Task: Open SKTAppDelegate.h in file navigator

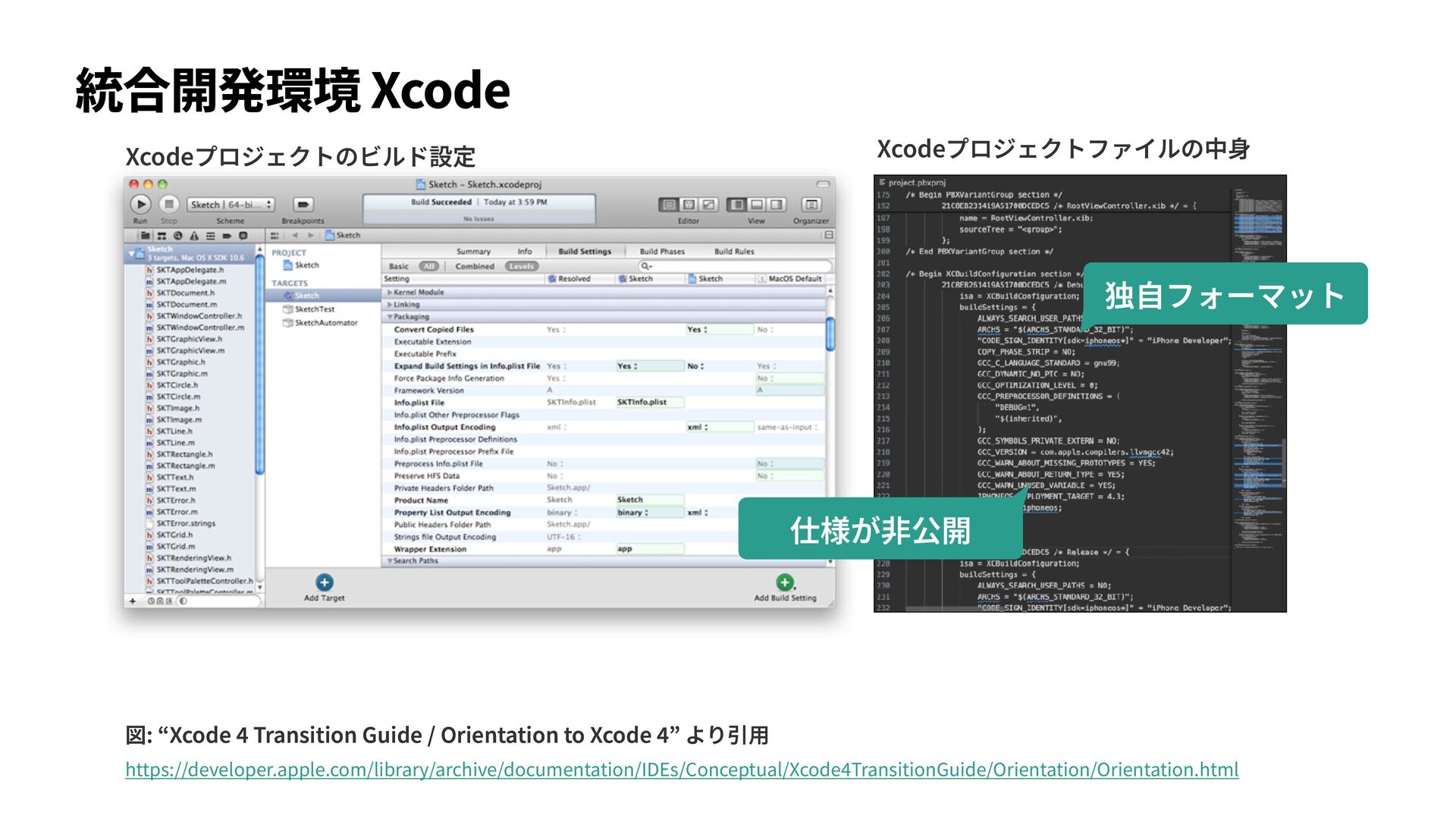Action: (185, 270)
